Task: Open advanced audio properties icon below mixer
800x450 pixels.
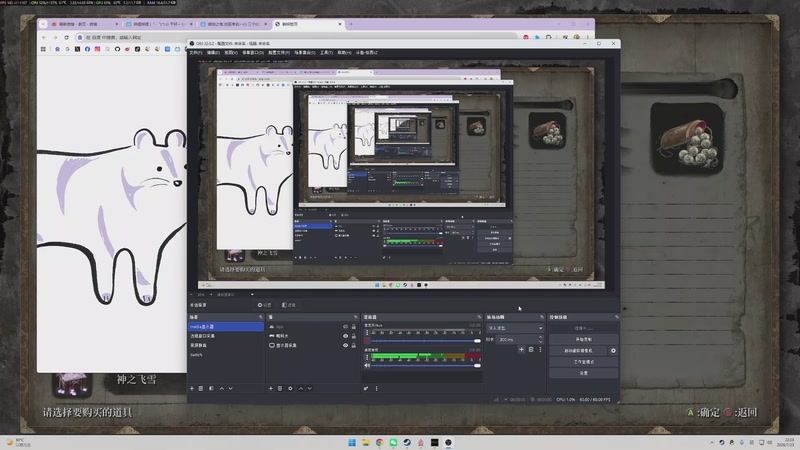Action: coord(366,388)
